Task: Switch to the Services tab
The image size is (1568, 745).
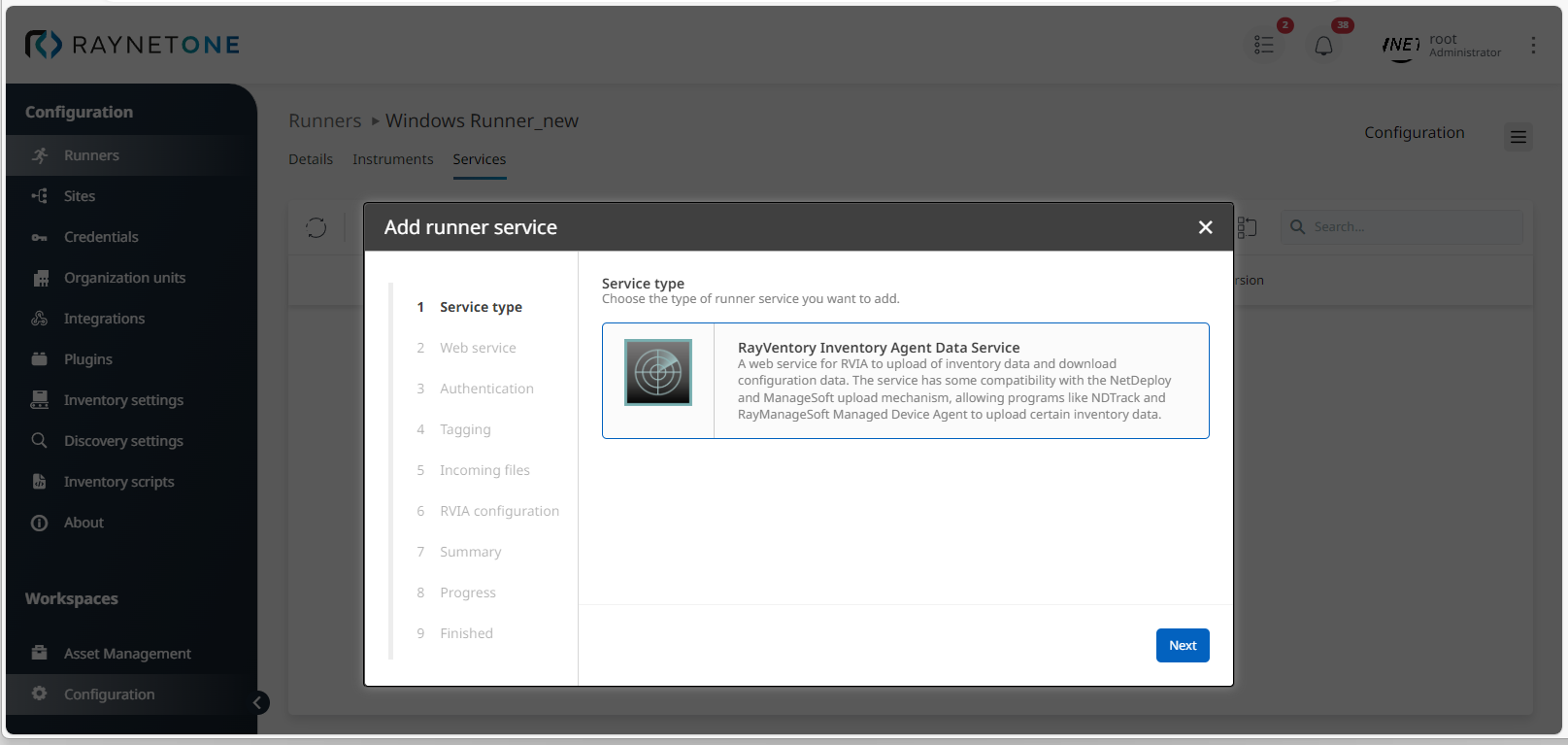Action: click(x=480, y=159)
